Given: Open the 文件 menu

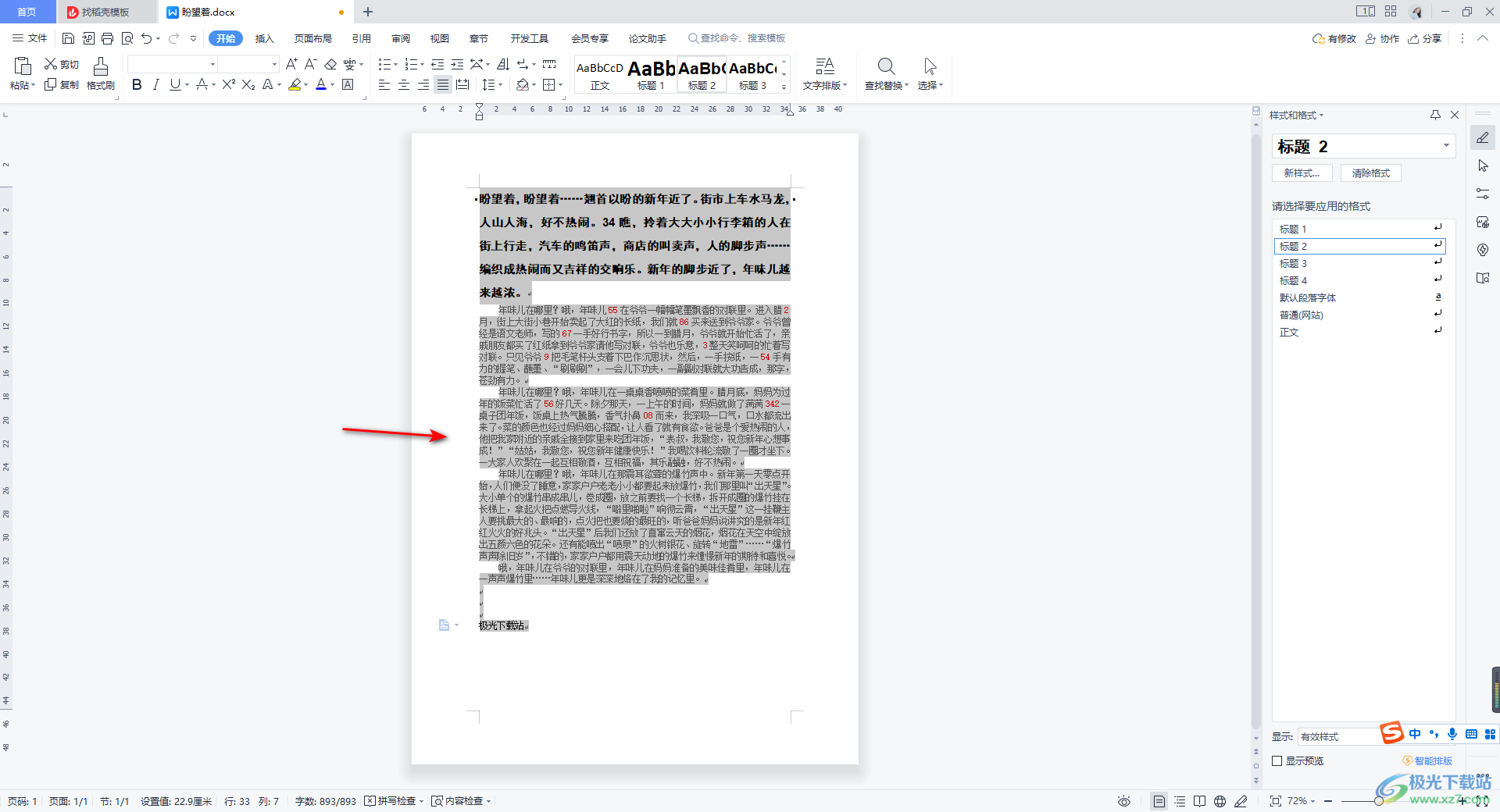Looking at the screenshot, I should point(30,38).
